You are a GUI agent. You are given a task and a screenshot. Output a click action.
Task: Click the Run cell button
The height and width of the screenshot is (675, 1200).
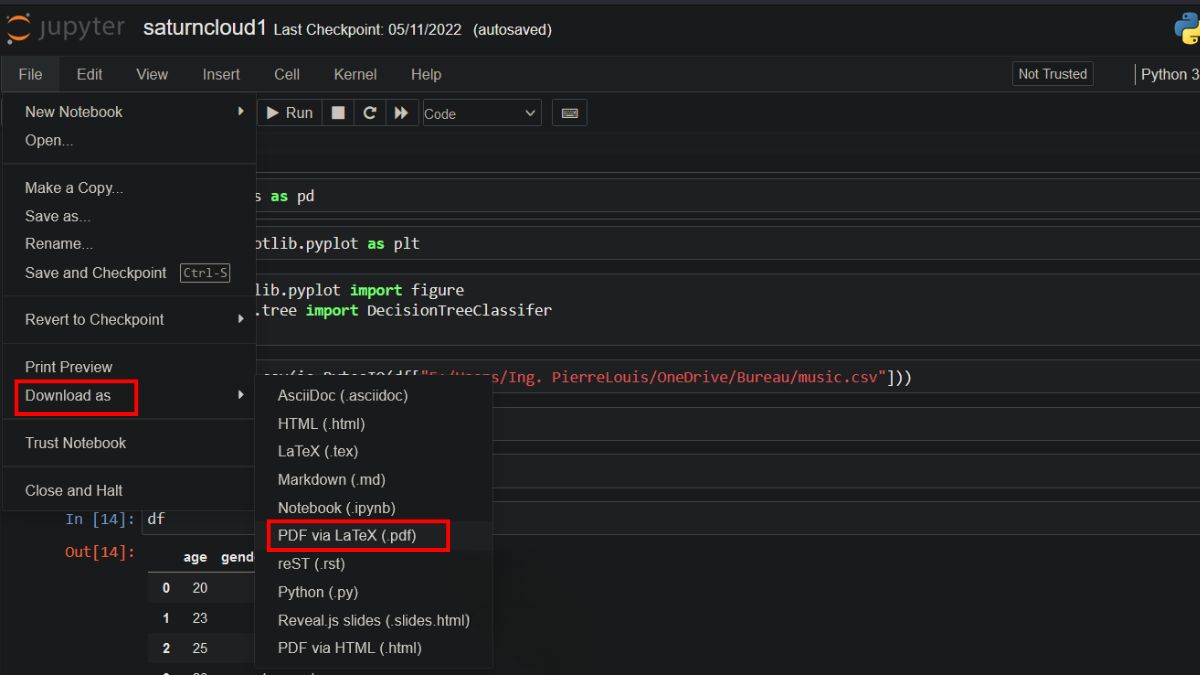[288, 113]
